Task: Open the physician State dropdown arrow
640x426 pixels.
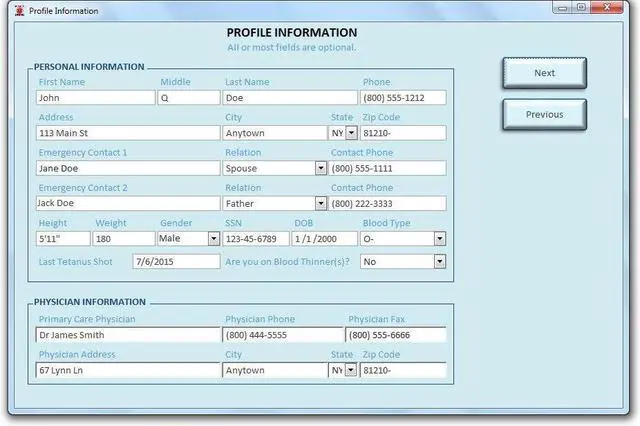Action: [x=351, y=370]
